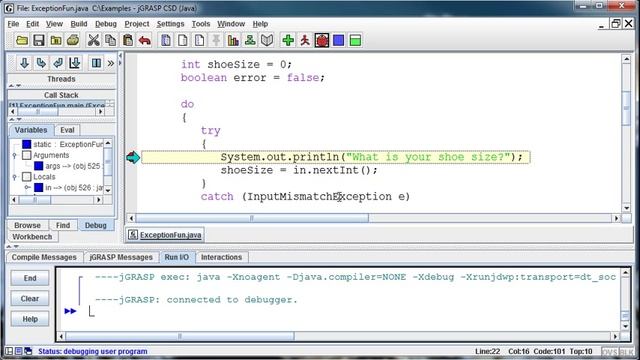Click the Copy toolbar icon
The image size is (640, 360).
tap(111, 40)
